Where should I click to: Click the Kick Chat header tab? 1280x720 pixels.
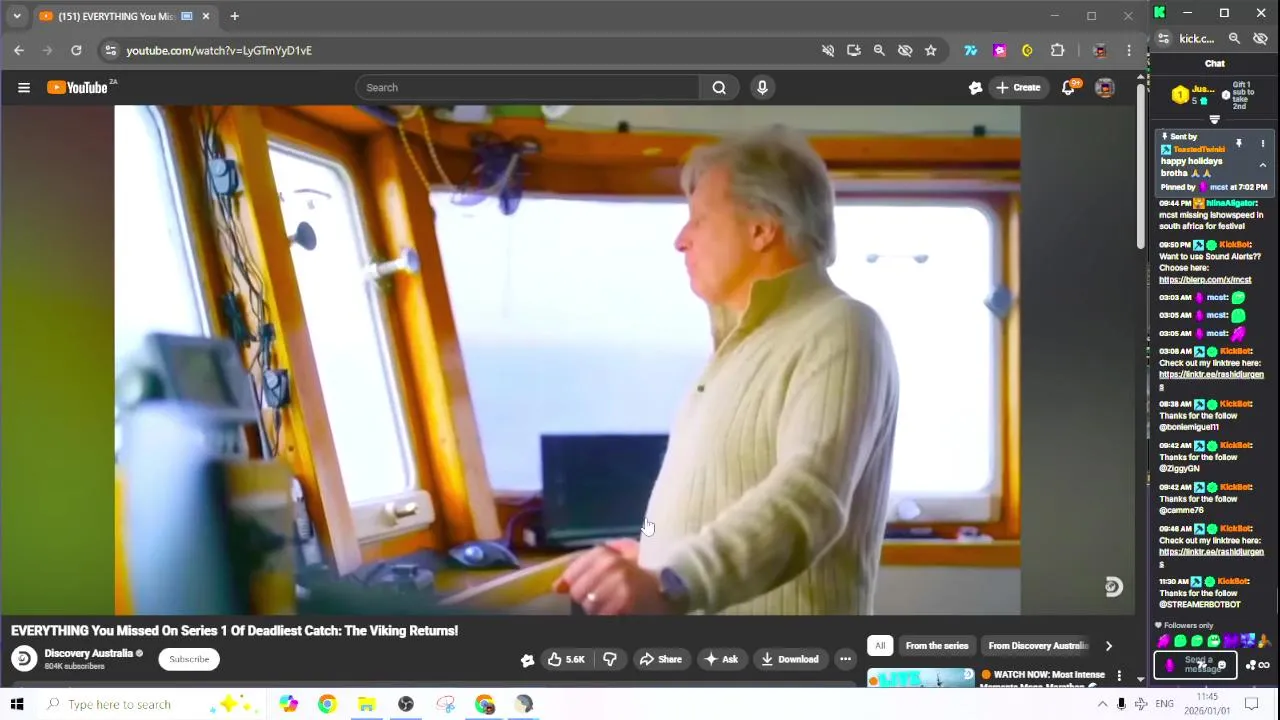pyautogui.click(x=1214, y=64)
